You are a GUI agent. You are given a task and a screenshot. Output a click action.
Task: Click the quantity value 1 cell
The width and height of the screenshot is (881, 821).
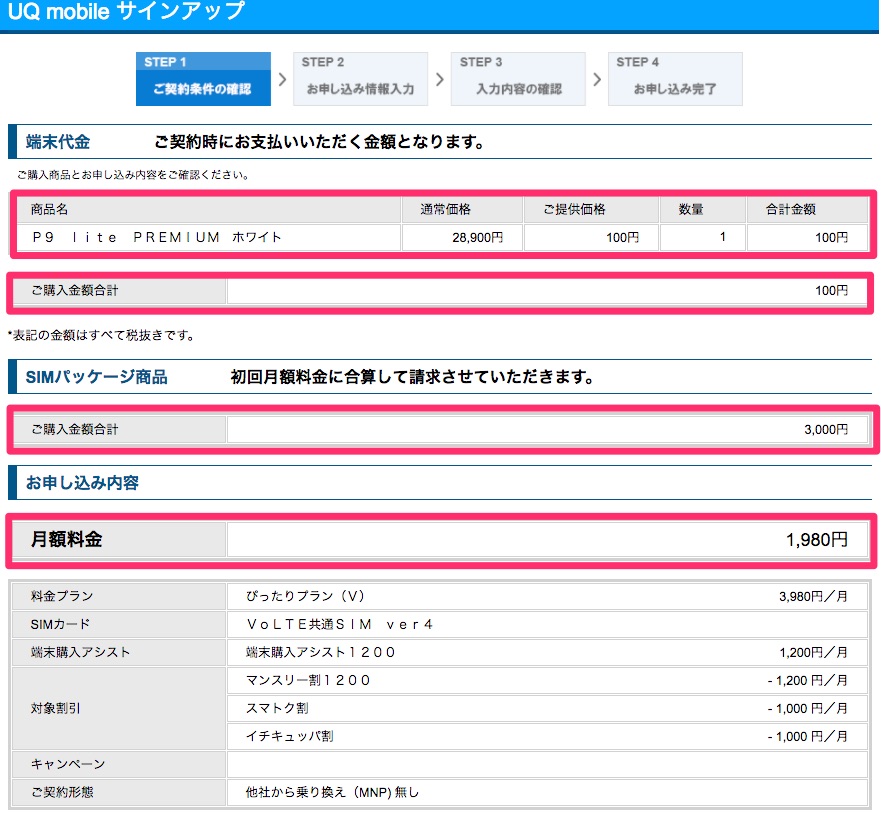[x=703, y=237]
